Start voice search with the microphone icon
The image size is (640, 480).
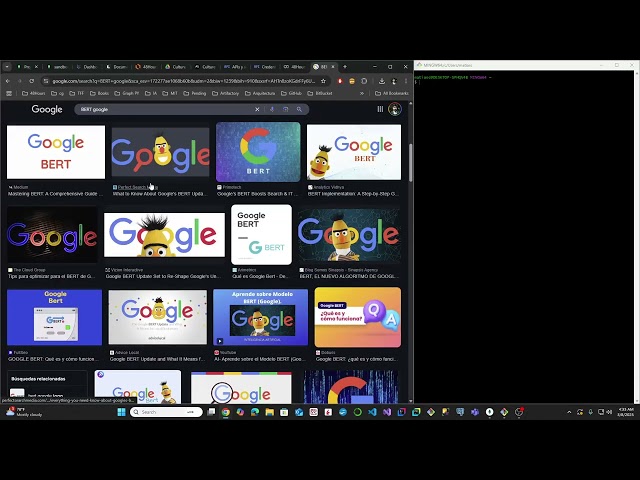[272, 109]
